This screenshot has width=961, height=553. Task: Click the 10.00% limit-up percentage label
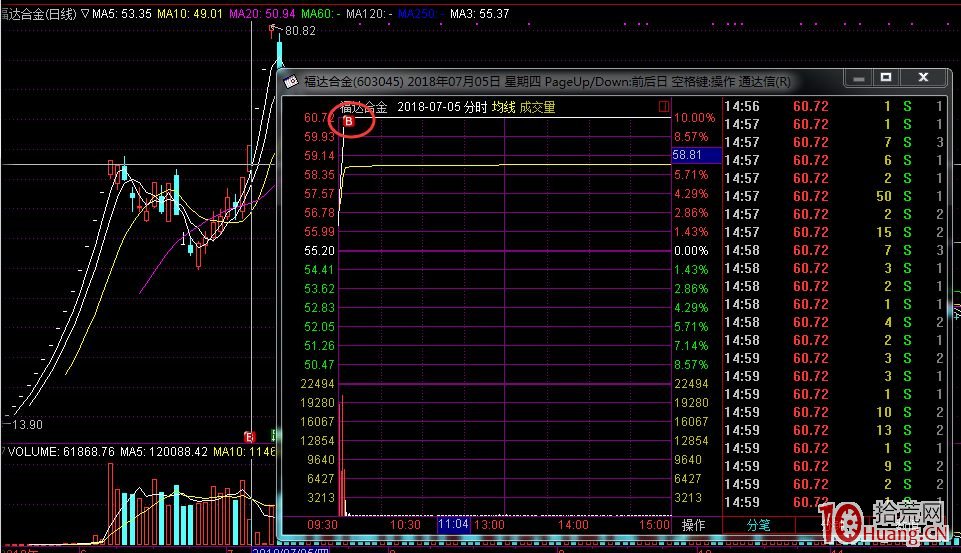tap(694, 118)
